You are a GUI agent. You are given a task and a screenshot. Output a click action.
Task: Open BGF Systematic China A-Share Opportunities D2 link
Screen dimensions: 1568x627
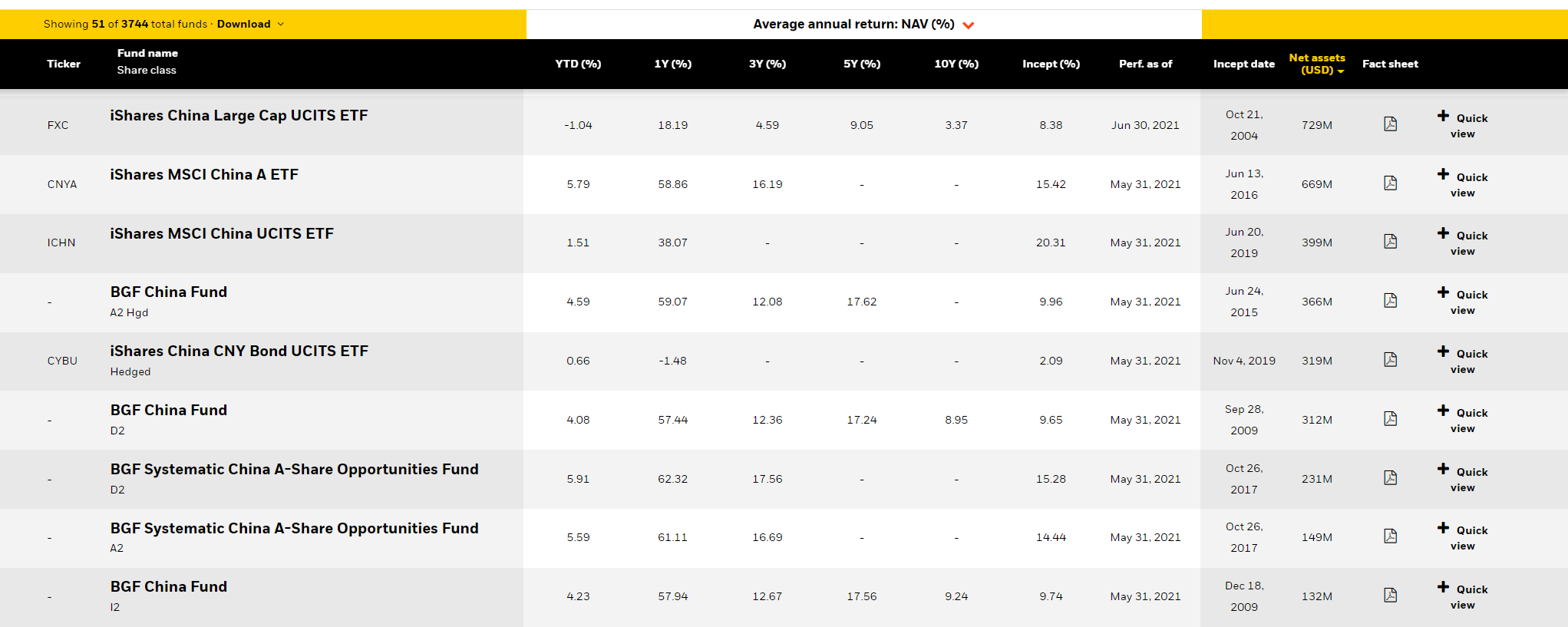(x=294, y=470)
